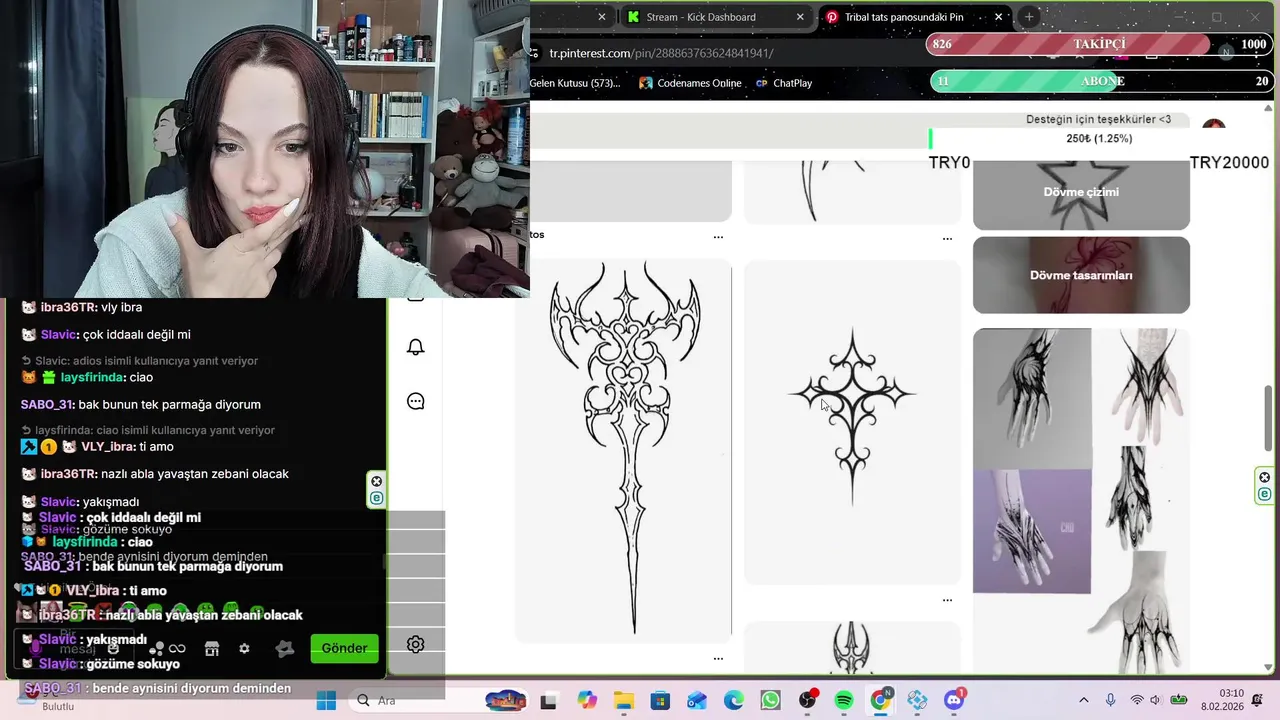Image resolution: width=1280 pixels, height=720 pixels.
Task: Open WhatsApp from taskbar
Action: point(770,701)
